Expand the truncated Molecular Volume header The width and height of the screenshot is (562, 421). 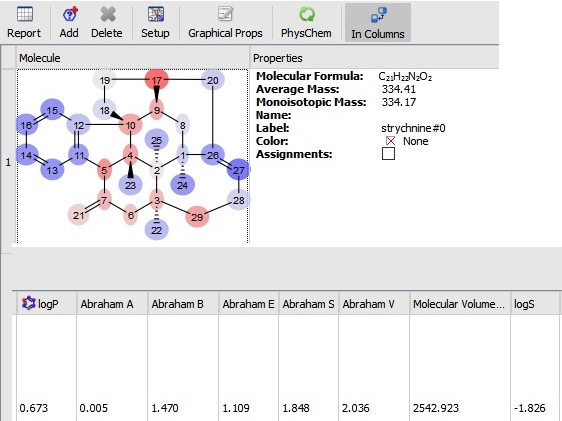tap(459, 303)
